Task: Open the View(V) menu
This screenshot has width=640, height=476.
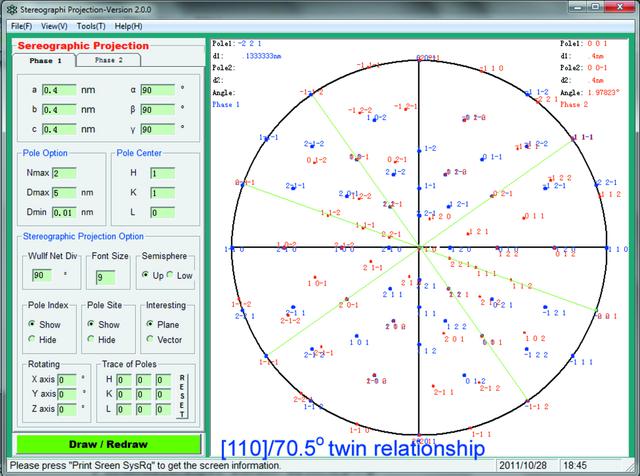Action: click(54, 26)
